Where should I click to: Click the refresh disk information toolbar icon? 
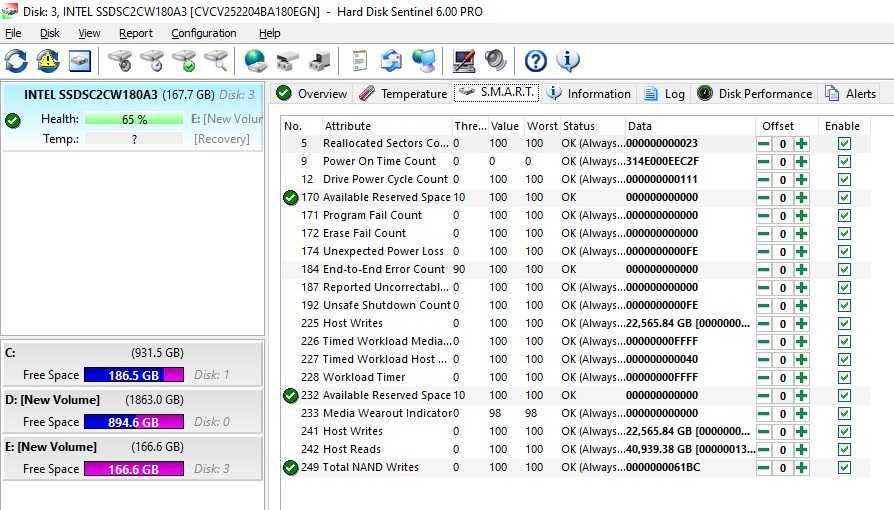coord(16,60)
